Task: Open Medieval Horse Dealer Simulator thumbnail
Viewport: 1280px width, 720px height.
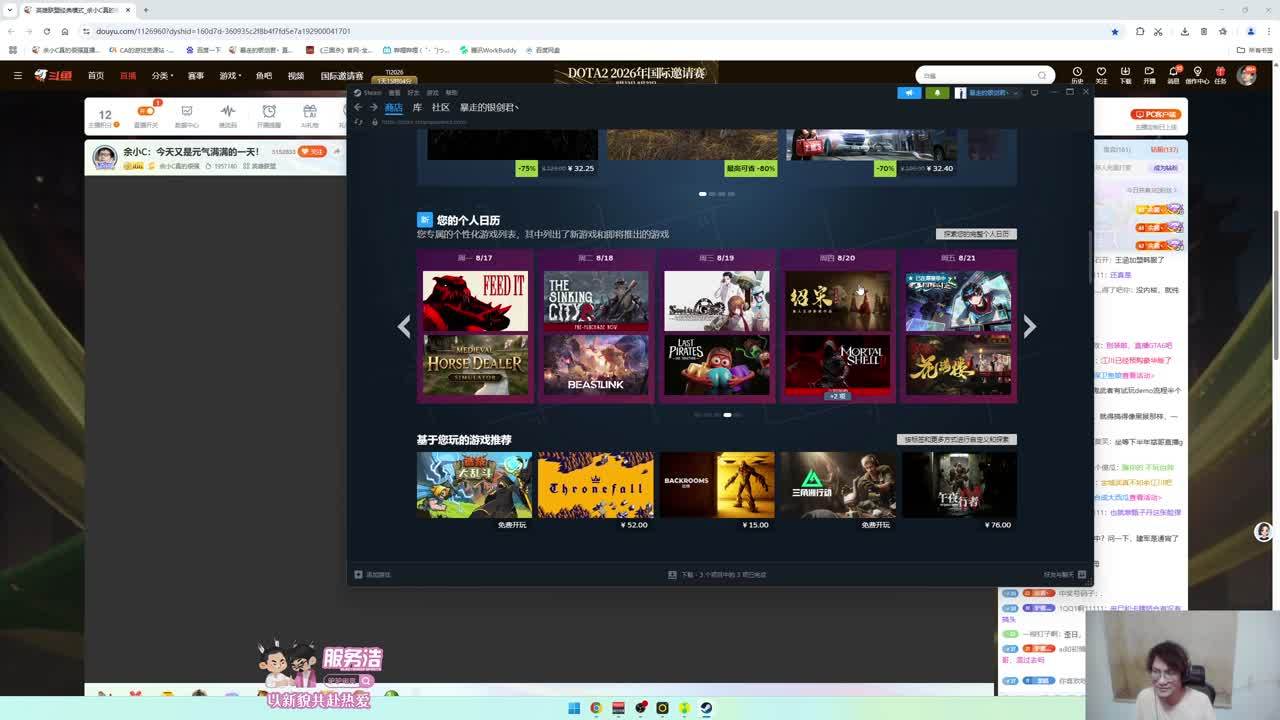Action: coord(475,365)
